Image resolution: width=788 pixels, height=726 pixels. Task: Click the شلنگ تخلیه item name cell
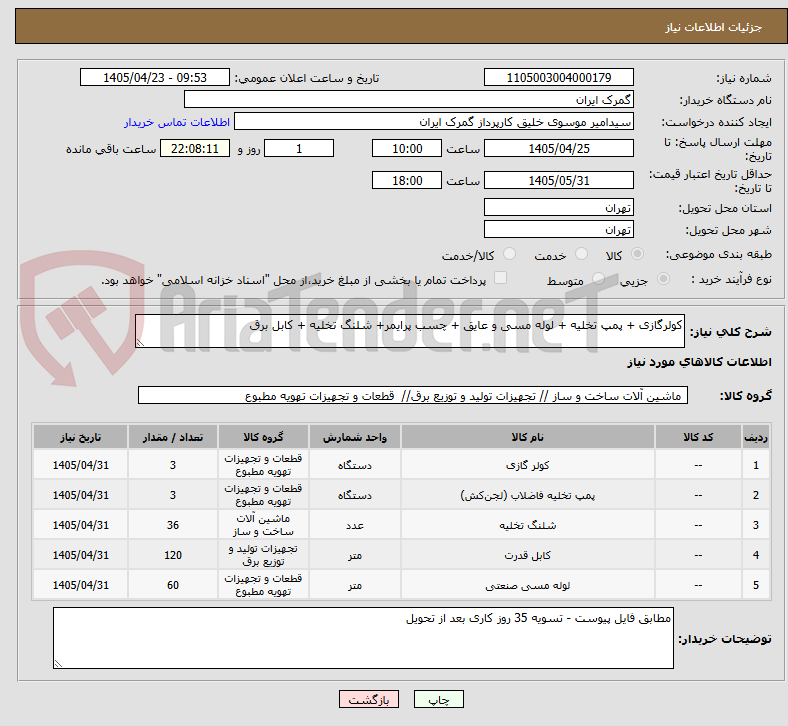tap(528, 525)
